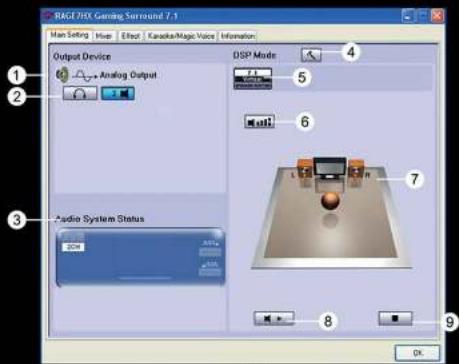459x364 pixels.
Task: Click the OK button
Action: pos(417,352)
